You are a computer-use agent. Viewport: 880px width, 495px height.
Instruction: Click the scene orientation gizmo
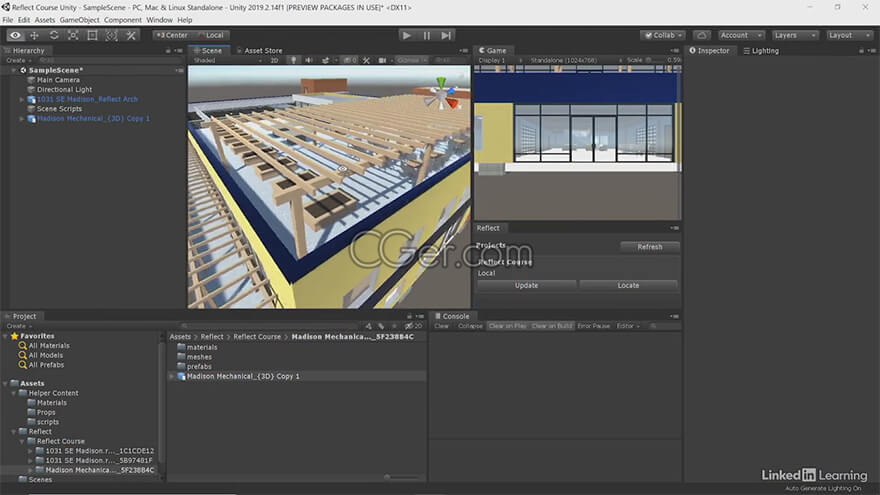[x=442, y=94]
